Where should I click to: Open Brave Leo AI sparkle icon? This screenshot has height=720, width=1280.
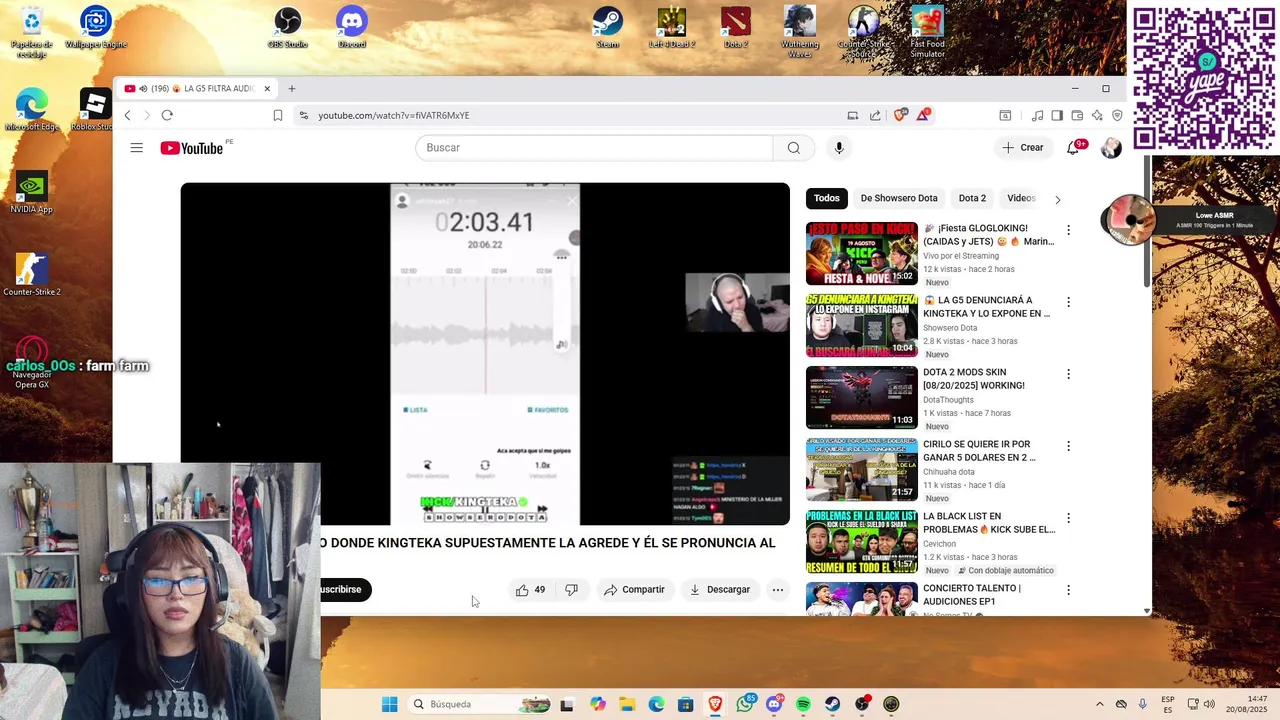pos(1097,116)
